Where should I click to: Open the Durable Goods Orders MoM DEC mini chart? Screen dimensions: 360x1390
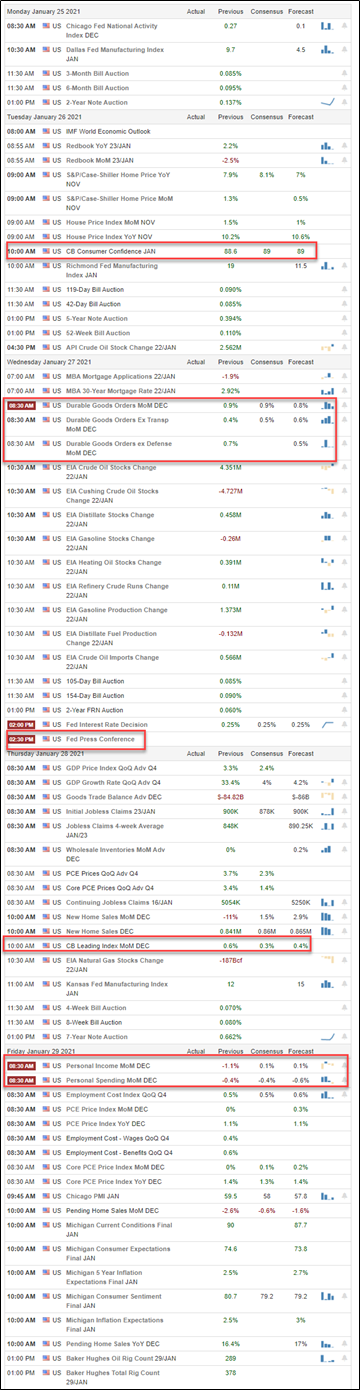[x=328, y=406]
